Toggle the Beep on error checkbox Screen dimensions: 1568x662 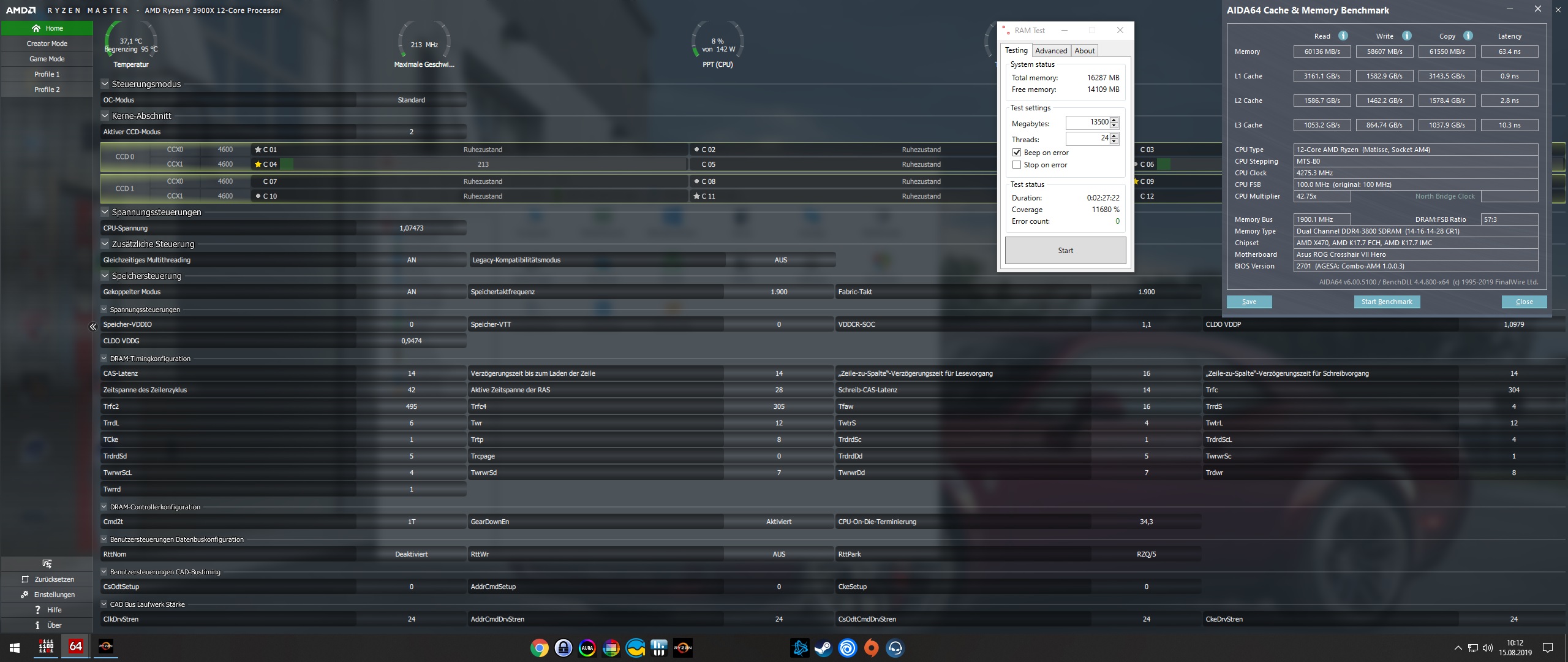pos(1017,153)
